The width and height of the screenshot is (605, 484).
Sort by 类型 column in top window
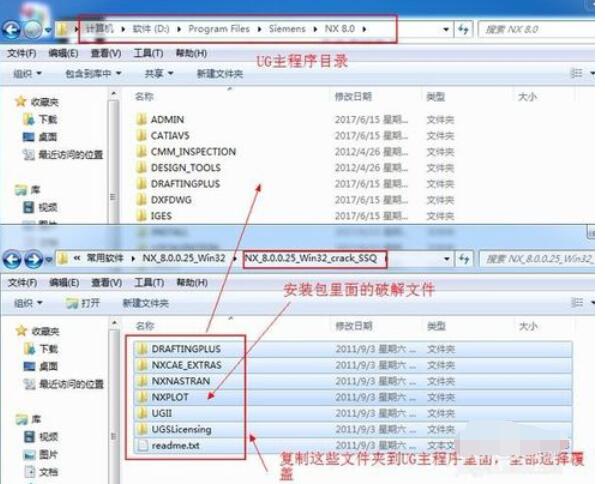(x=436, y=96)
